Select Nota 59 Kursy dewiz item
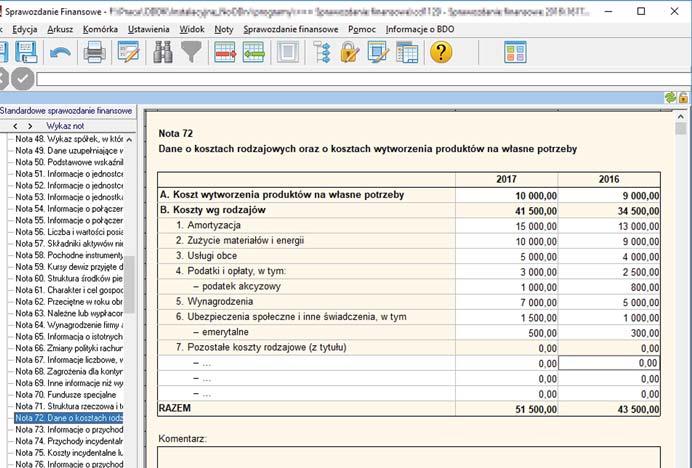This screenshot has width=692, height=468. click(x=69, y=267)
